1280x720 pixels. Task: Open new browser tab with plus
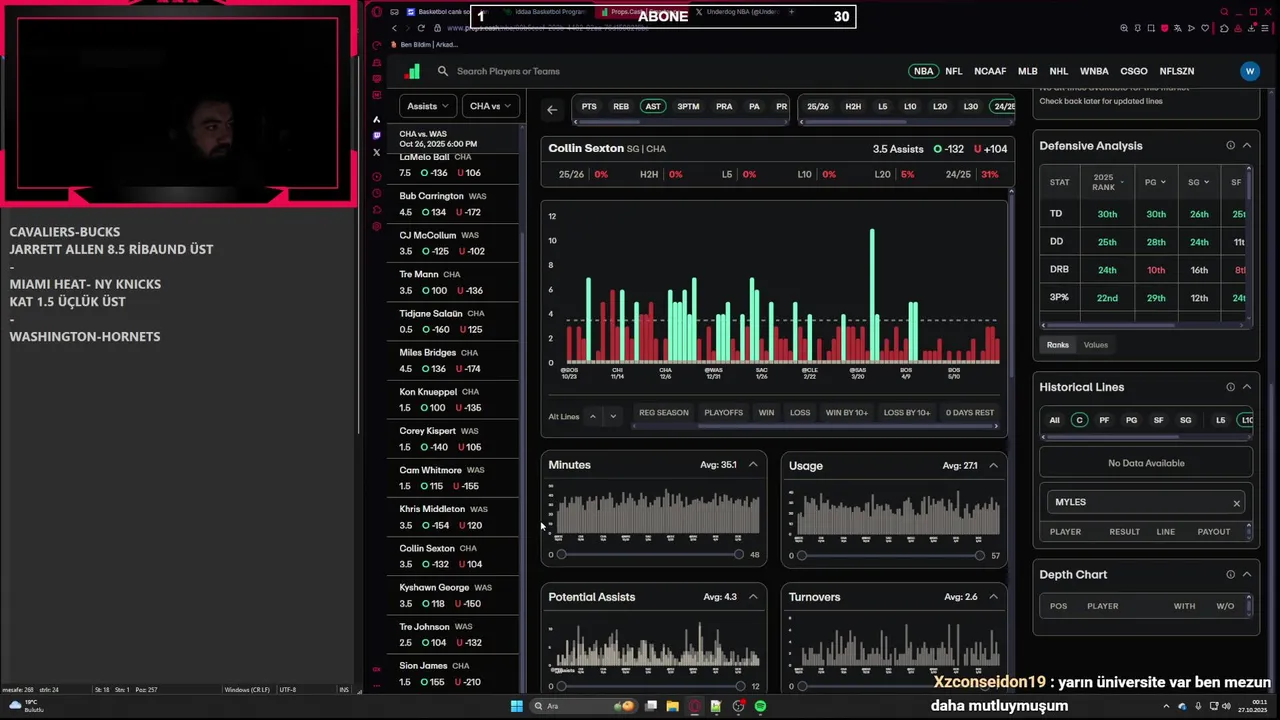coord(792,12)
